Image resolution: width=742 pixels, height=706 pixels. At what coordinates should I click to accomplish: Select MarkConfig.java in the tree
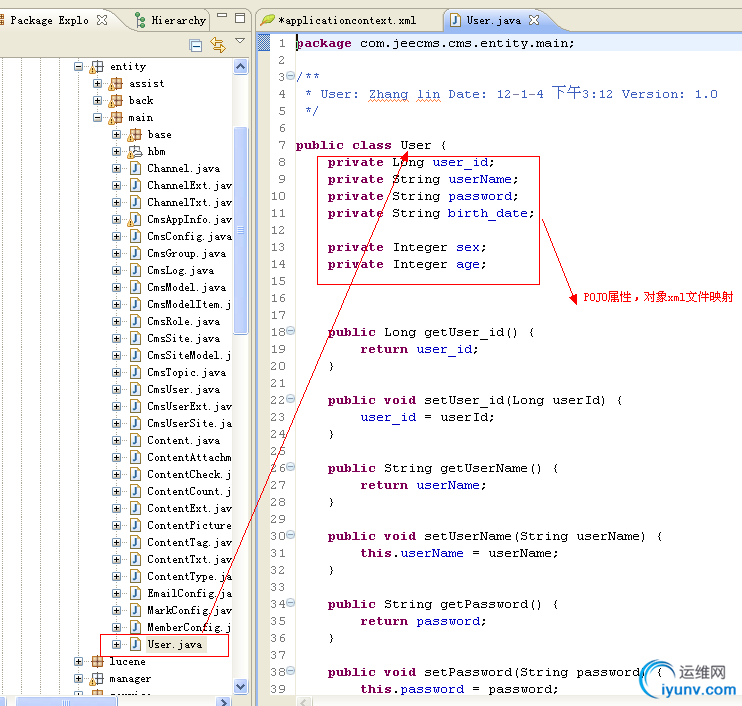click(189, 610)
